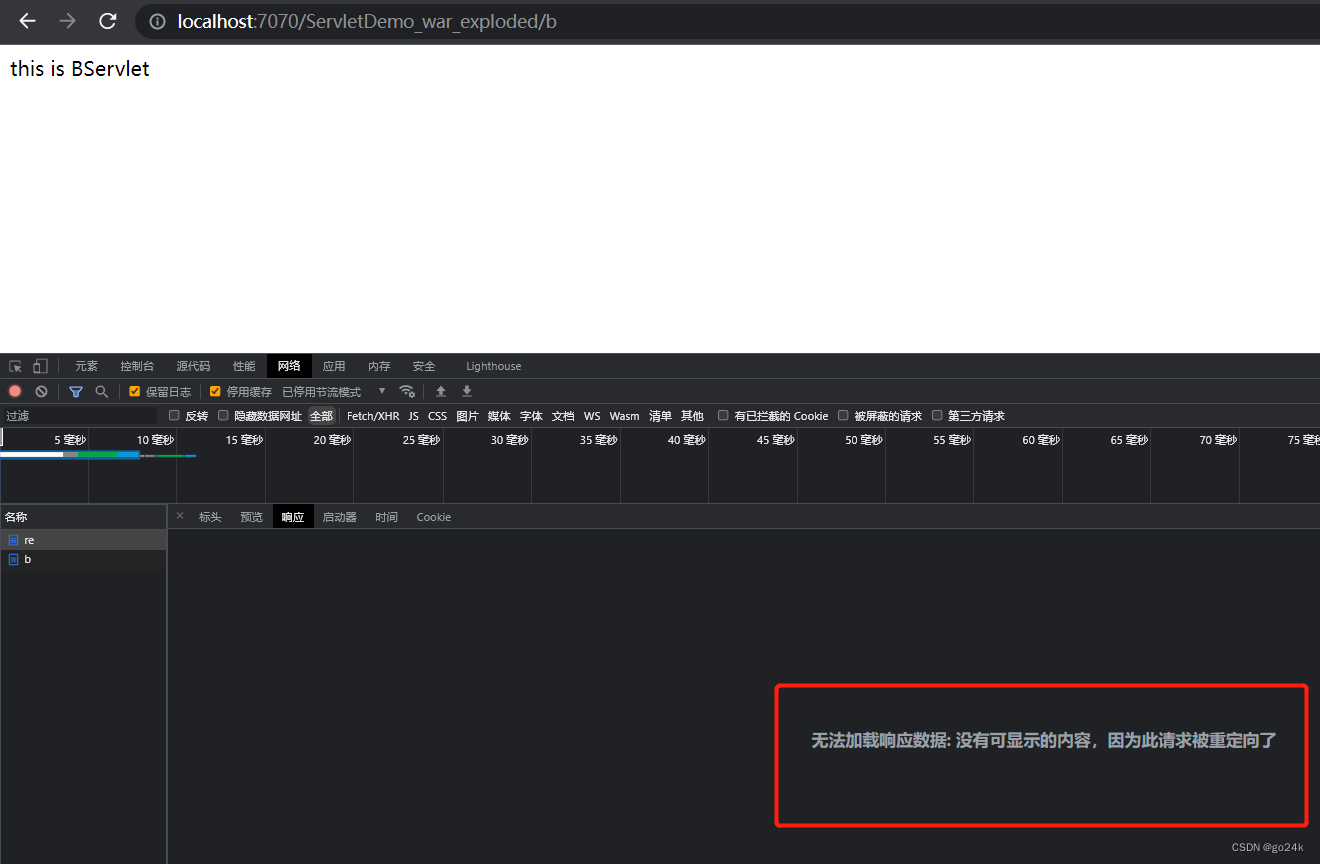Click the 40 毫秒 timeline marker
Screen dimensions: 1320x864
pyautogui.click(x=687, y=440)
